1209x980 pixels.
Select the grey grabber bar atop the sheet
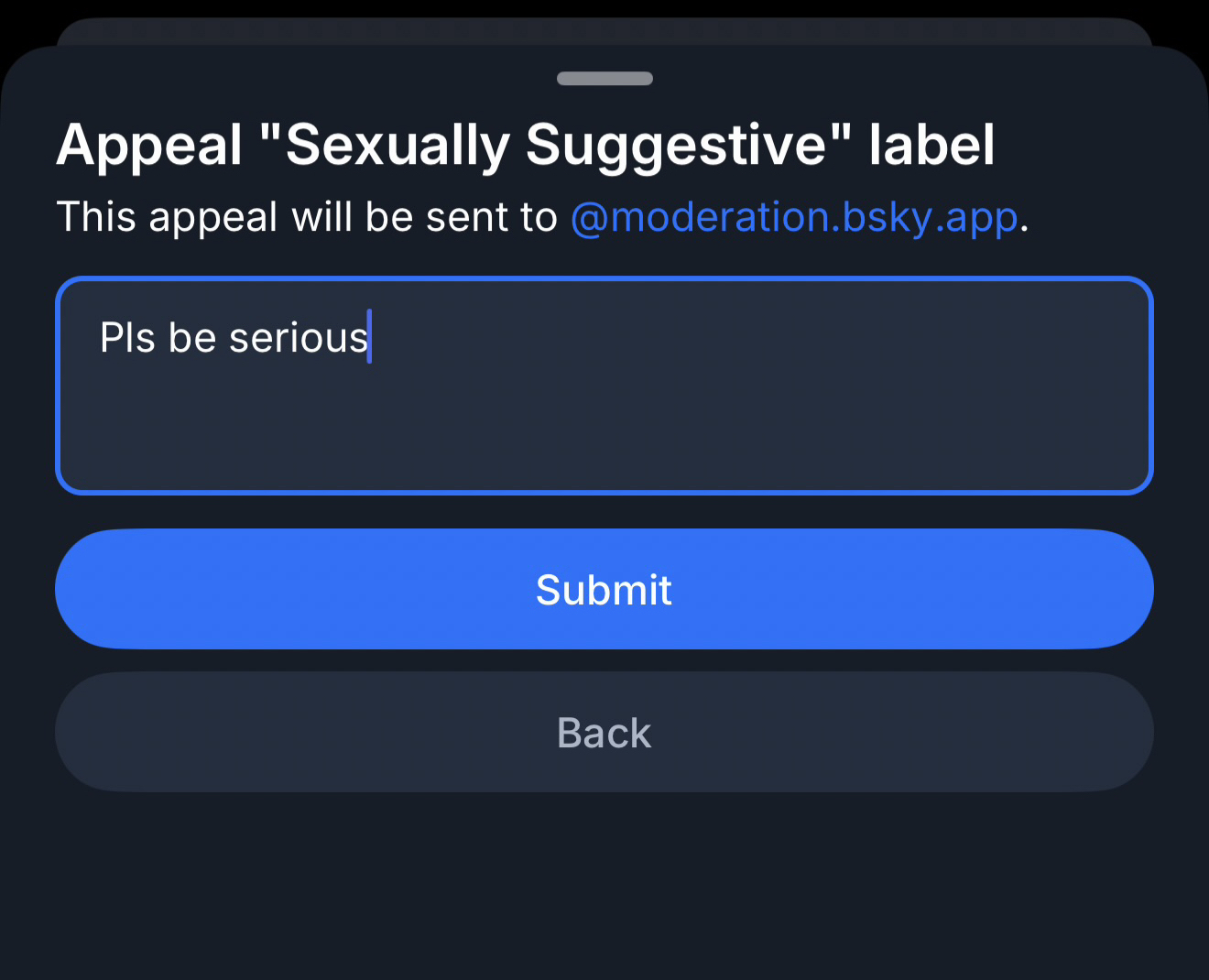(604, 79)
